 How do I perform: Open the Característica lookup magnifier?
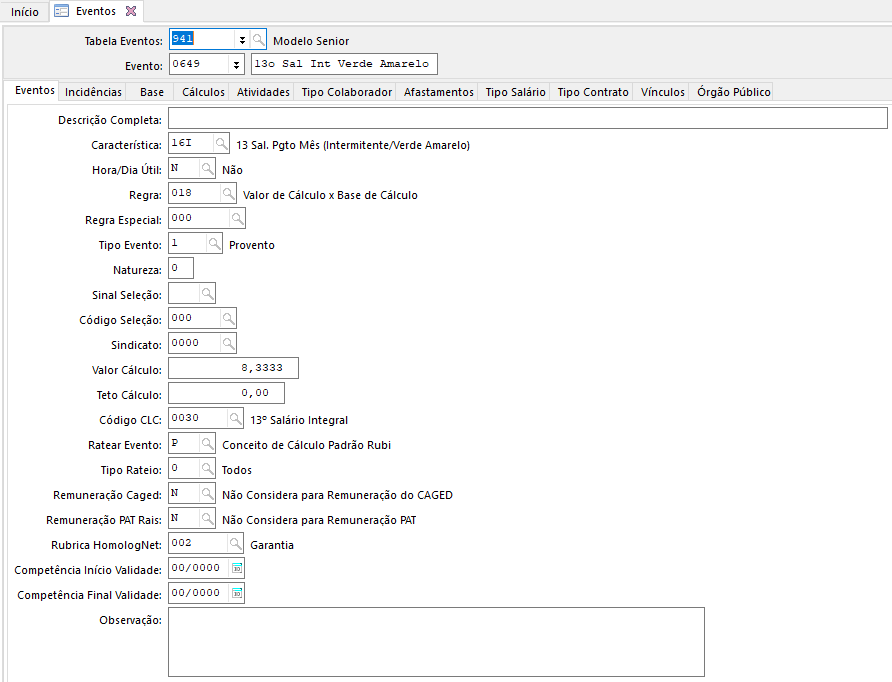[x=221, y=144]
